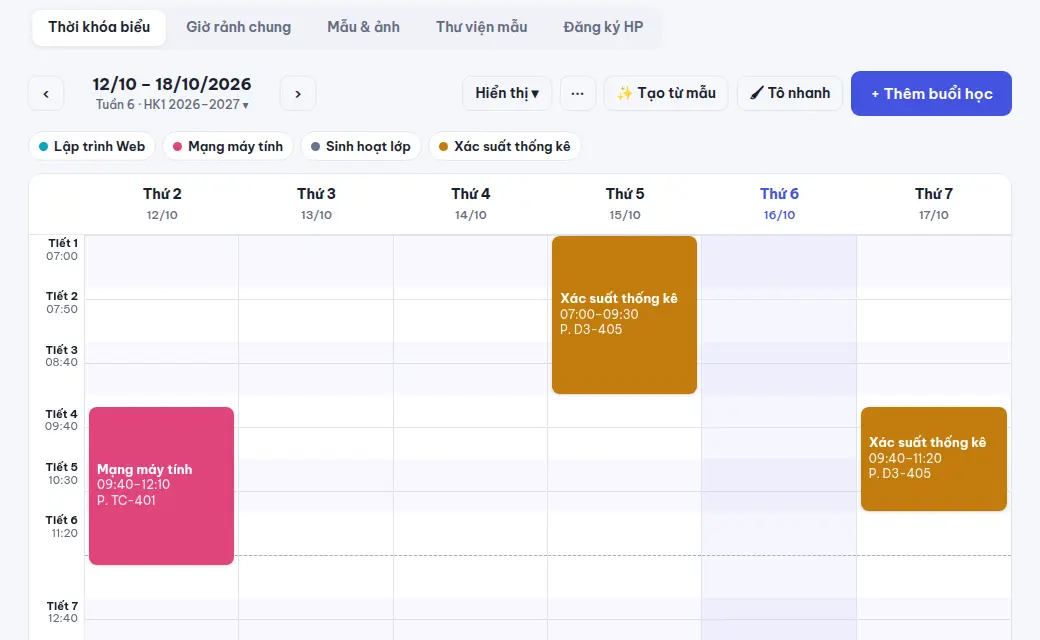Go to the previous week arrow

coord(46,94)
